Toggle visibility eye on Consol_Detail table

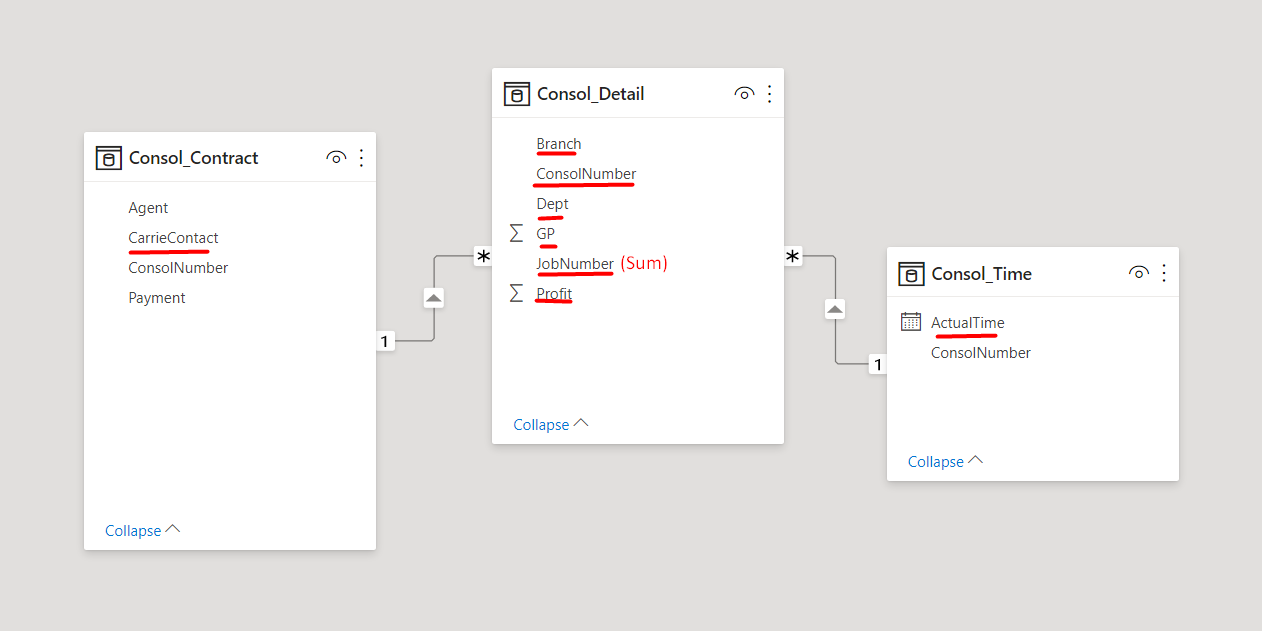coord(744,94)
